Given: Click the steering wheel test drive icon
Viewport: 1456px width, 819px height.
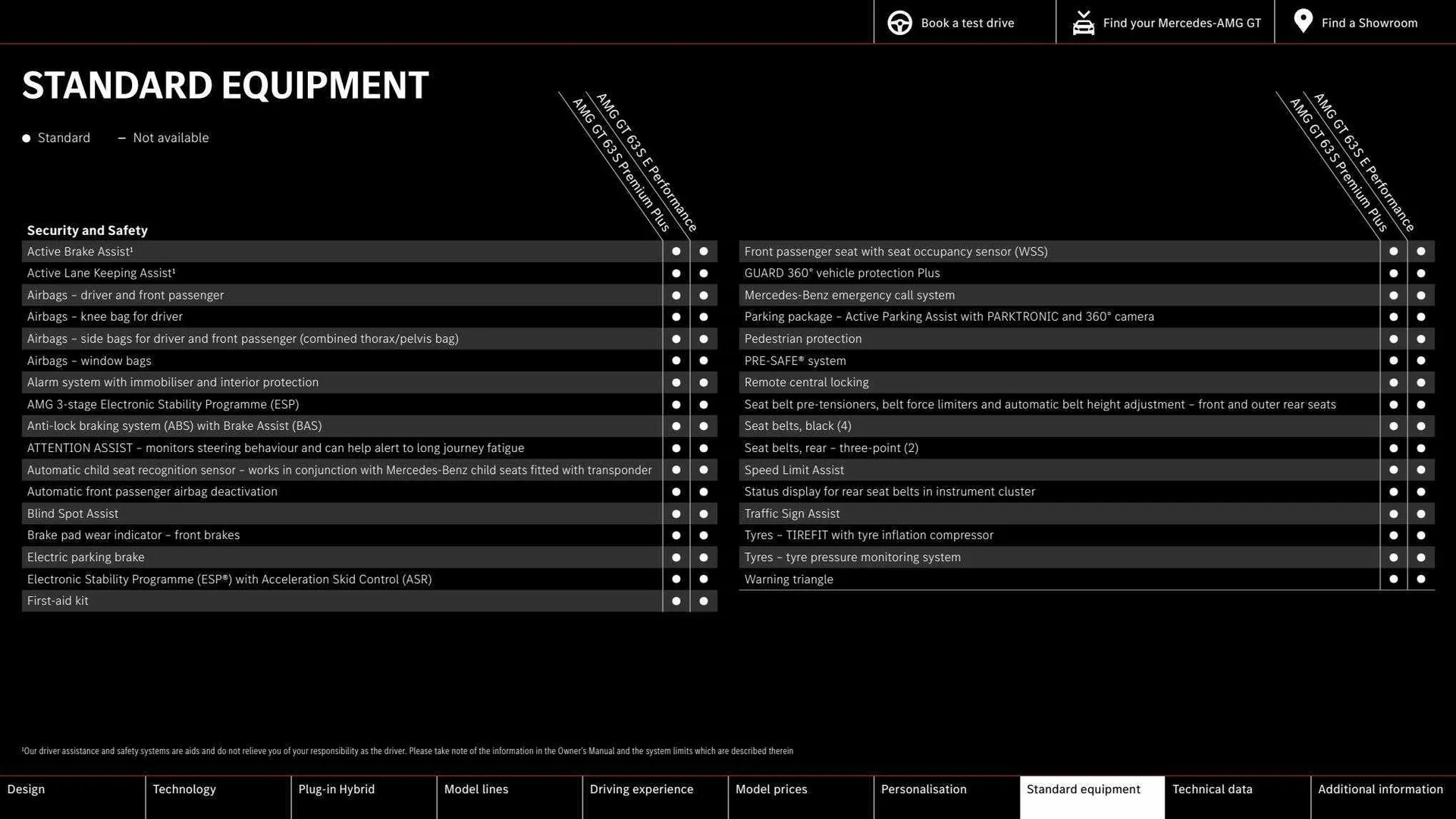Looking at the screenshot, I should [899, 23].
